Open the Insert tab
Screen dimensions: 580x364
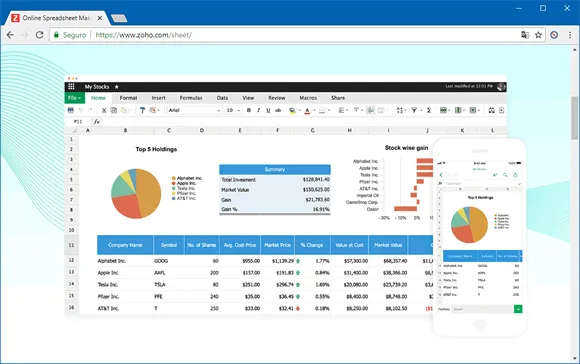click(158, 98)
